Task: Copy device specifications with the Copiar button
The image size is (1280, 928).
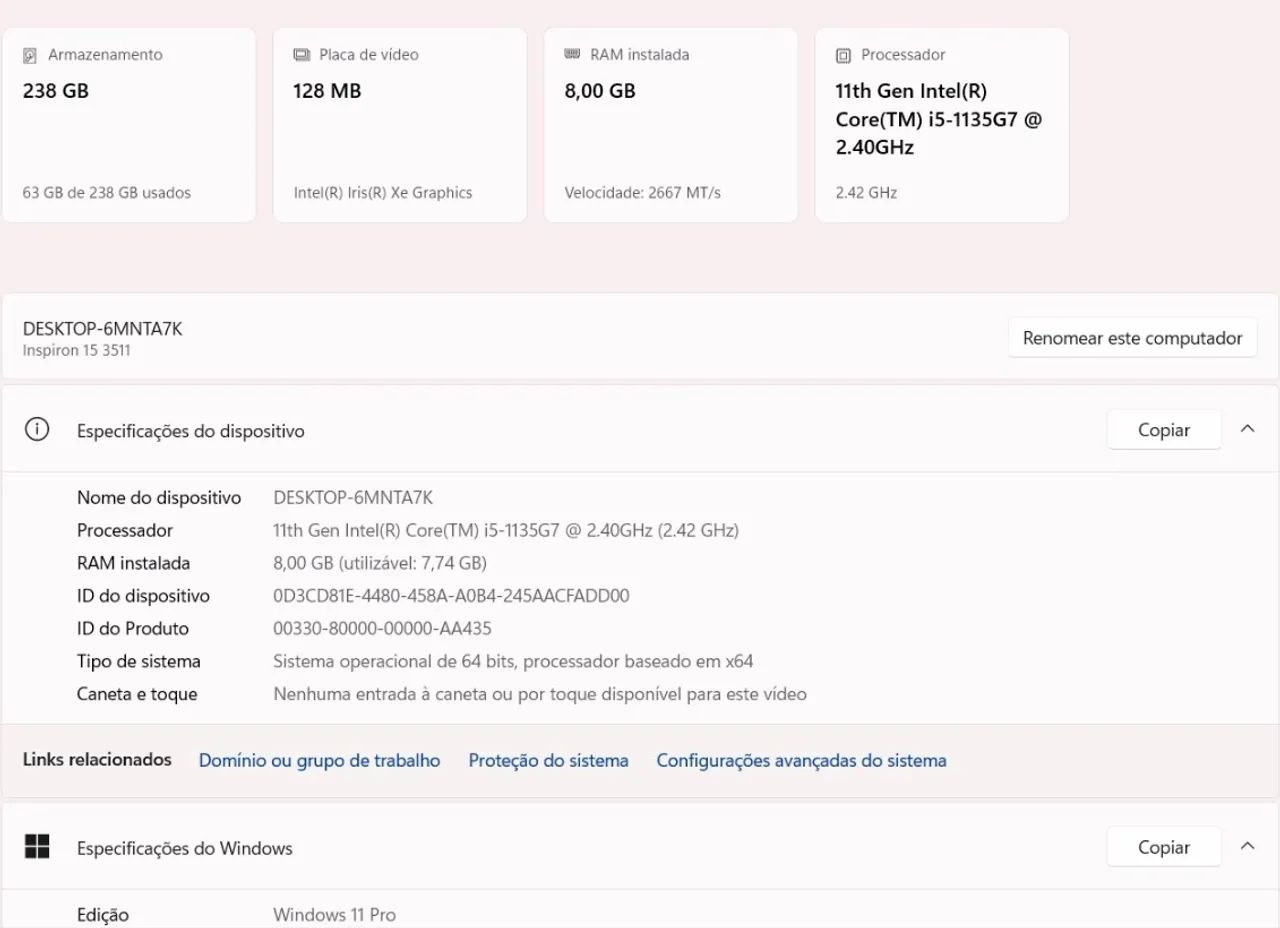Action: (1164, 430)
